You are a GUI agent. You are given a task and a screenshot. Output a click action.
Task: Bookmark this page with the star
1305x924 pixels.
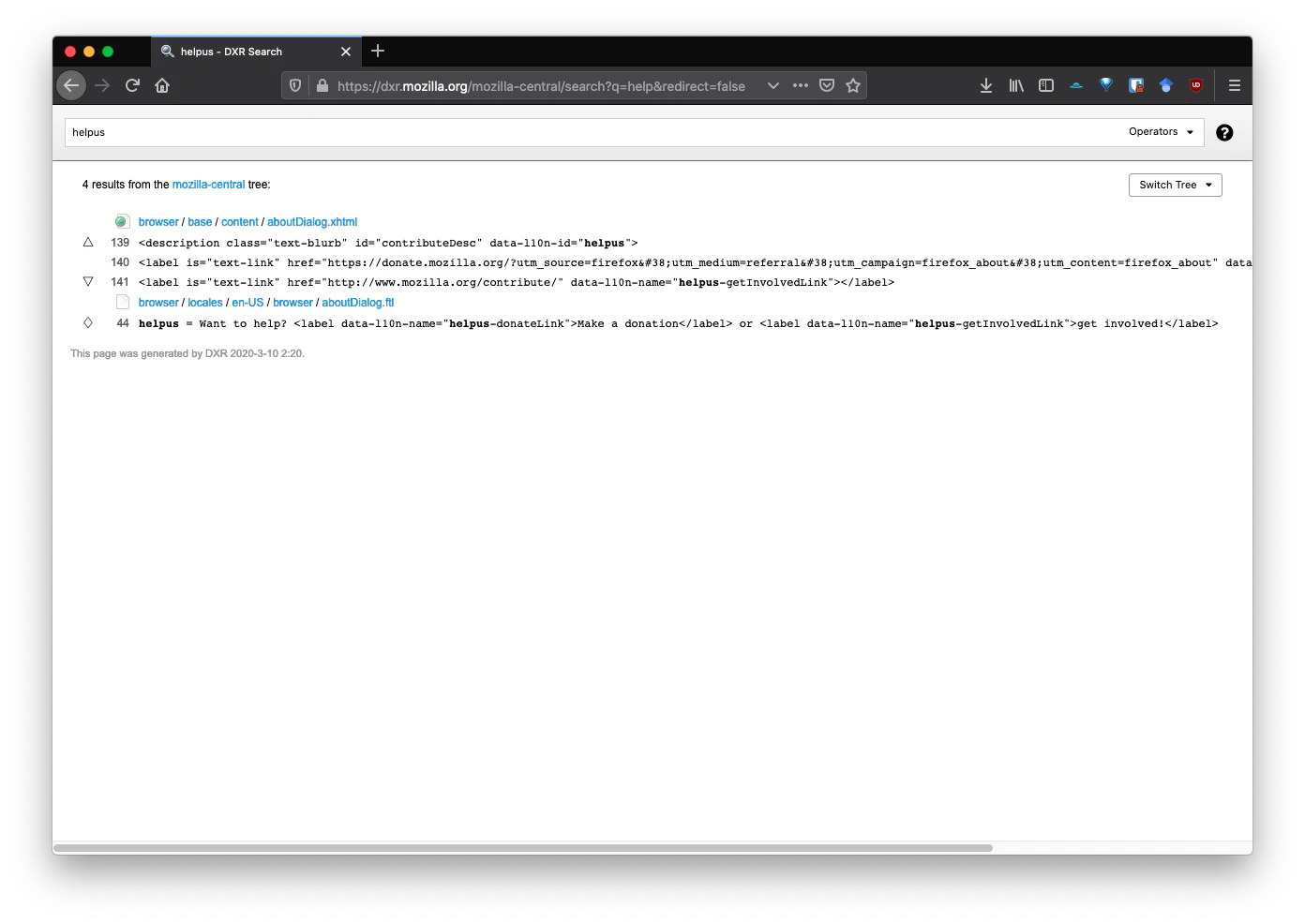pyautogui.click(x=853, y=85)
